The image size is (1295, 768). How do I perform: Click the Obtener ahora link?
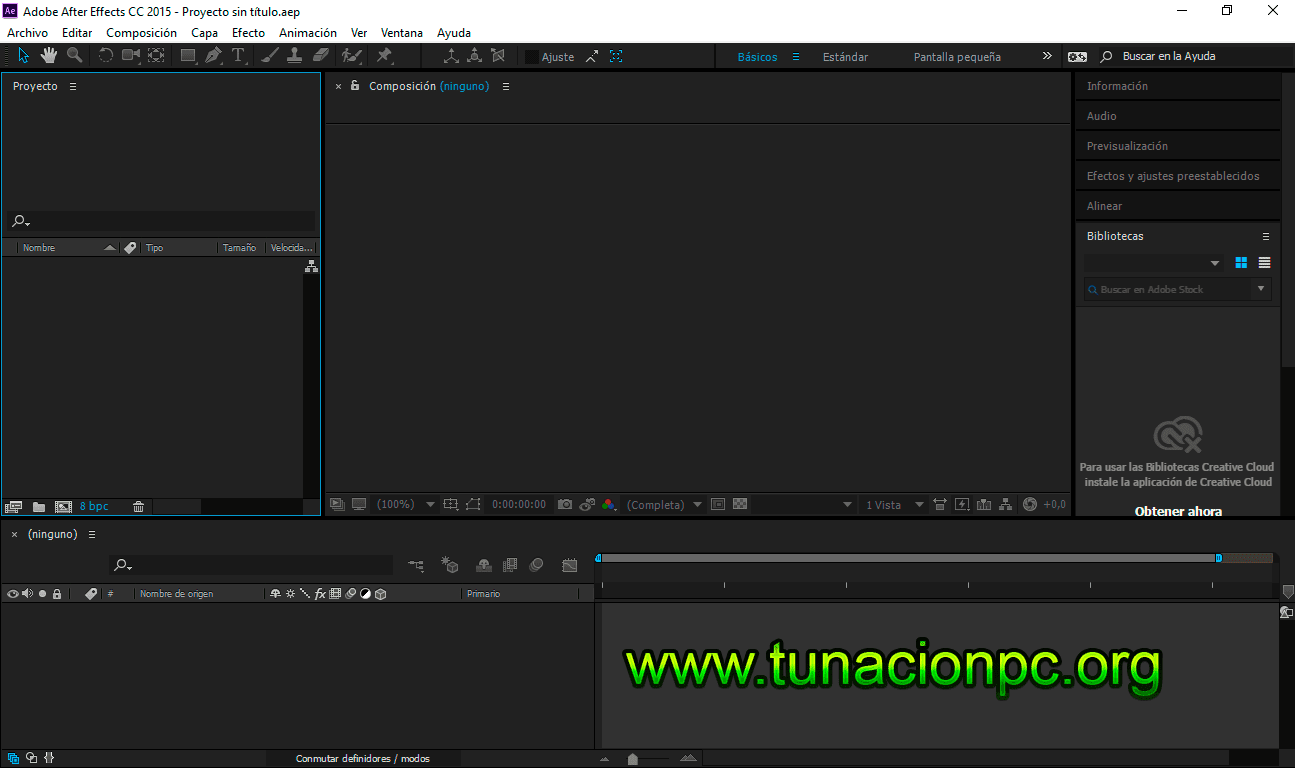tap(1177, 511)
